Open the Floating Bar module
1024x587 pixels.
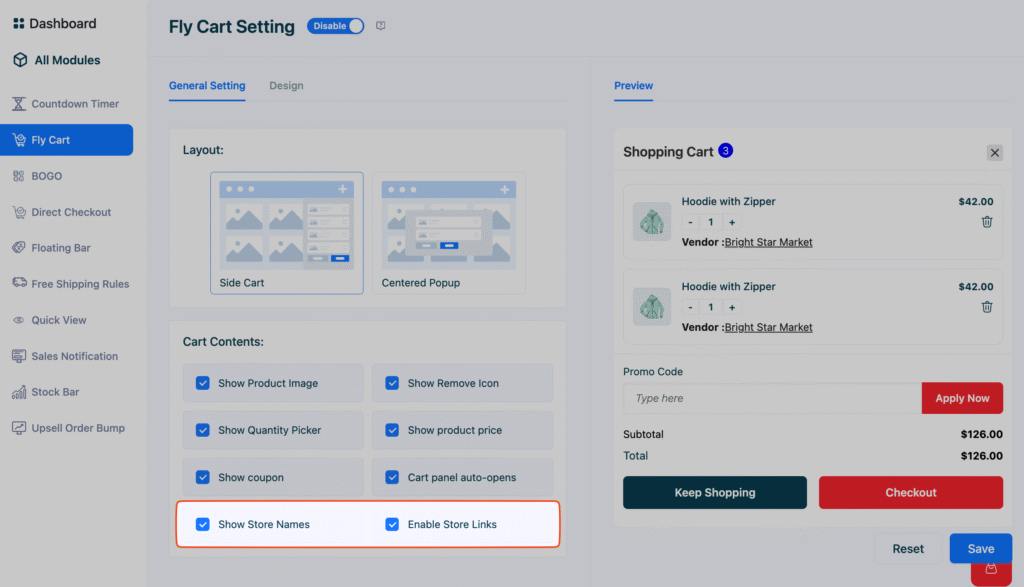click(59, 248)
